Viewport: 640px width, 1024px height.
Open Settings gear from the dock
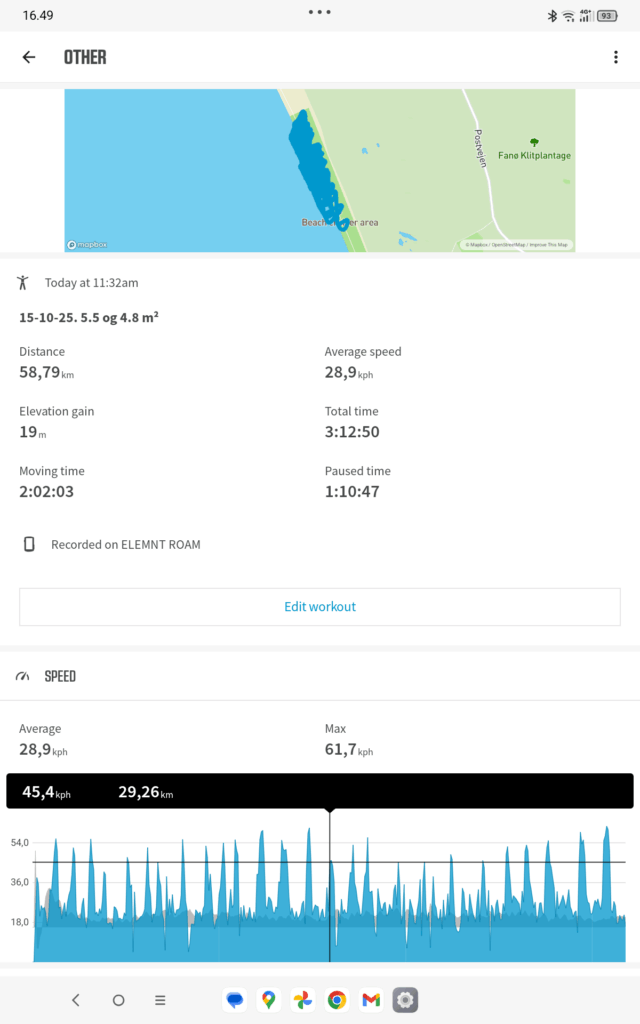point(405,999)
